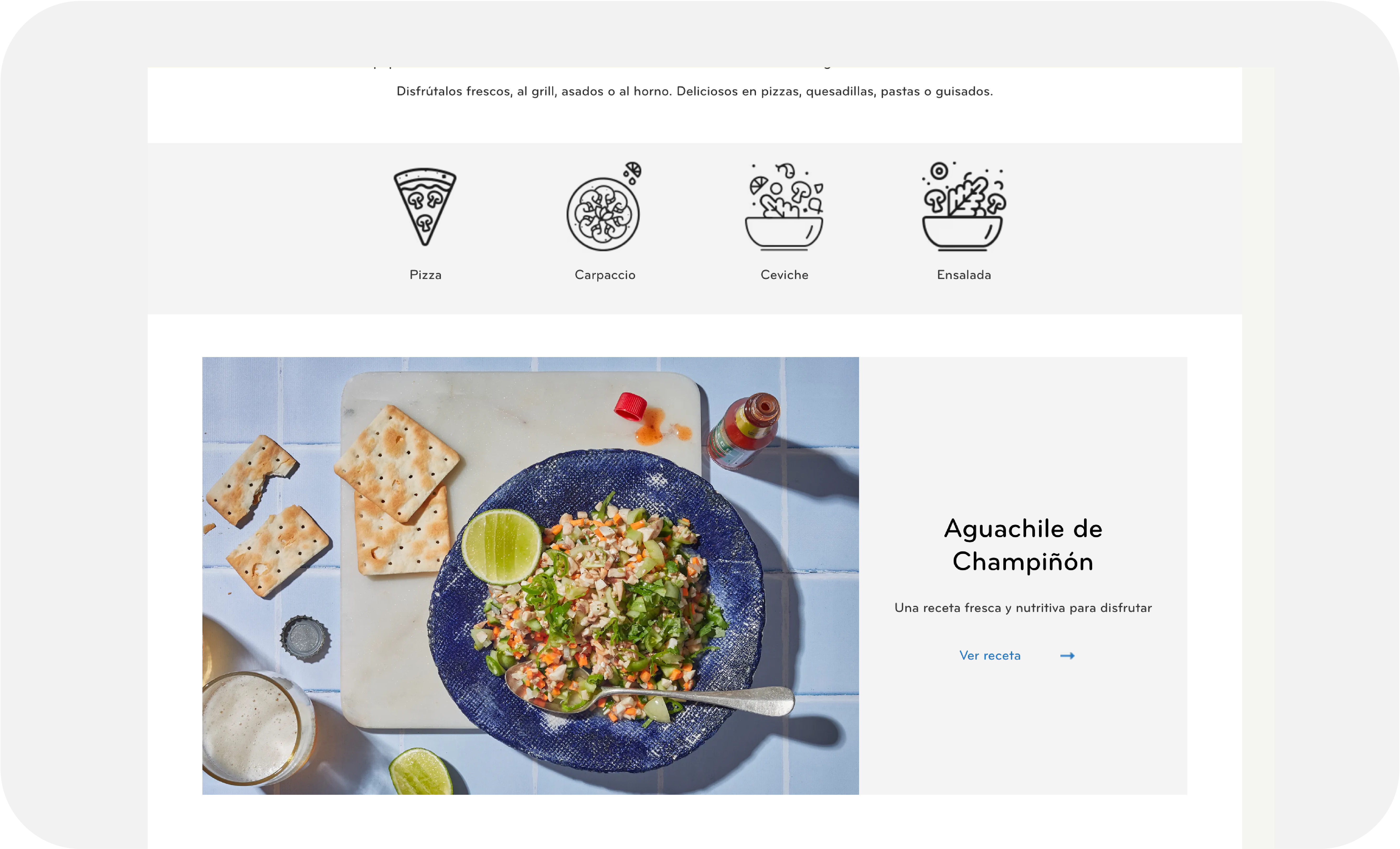
Task: Click the red bottle cap on marble board
Action: [x=630, y=406]
